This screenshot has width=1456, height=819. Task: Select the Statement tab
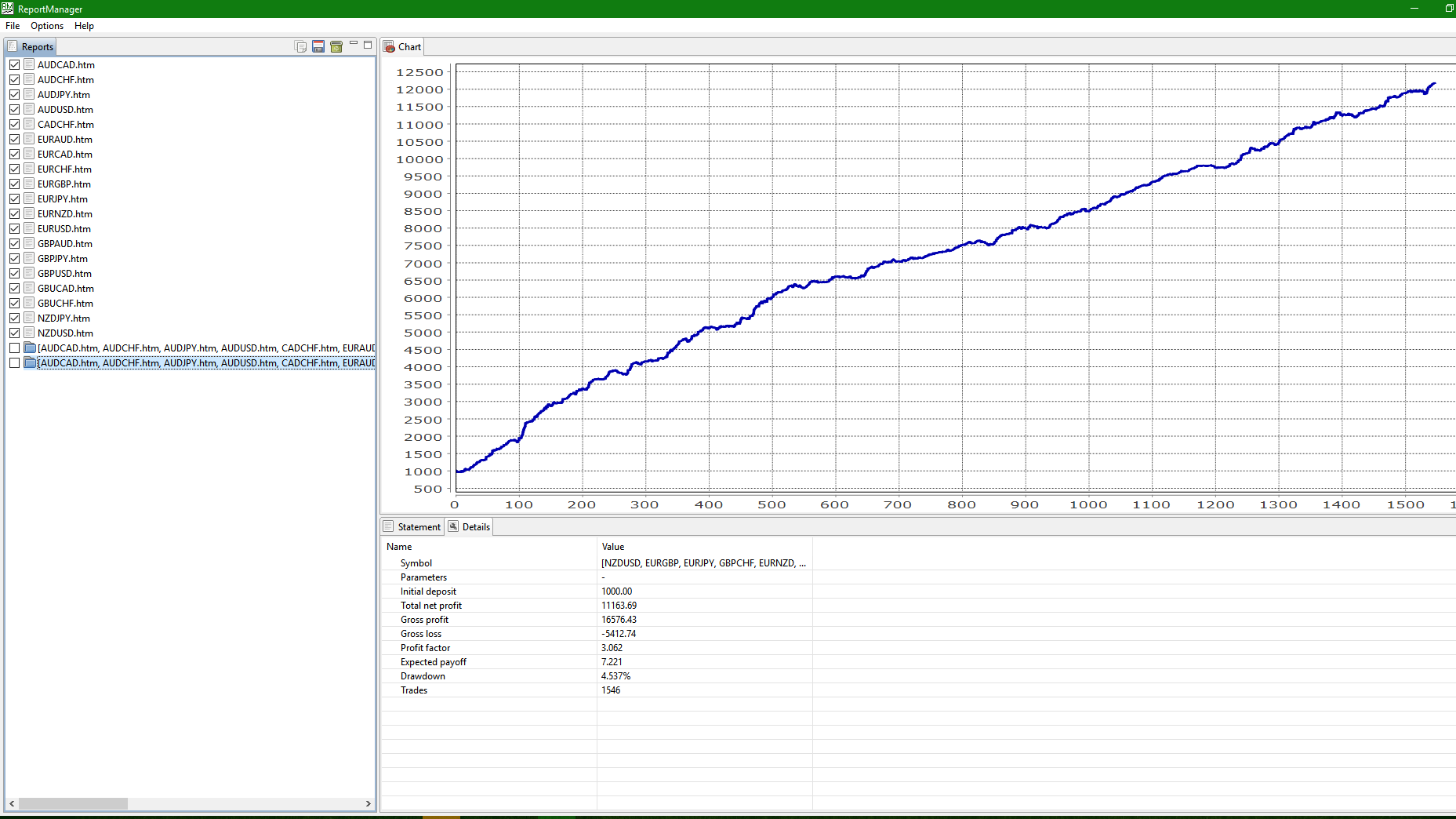(412, 526)
